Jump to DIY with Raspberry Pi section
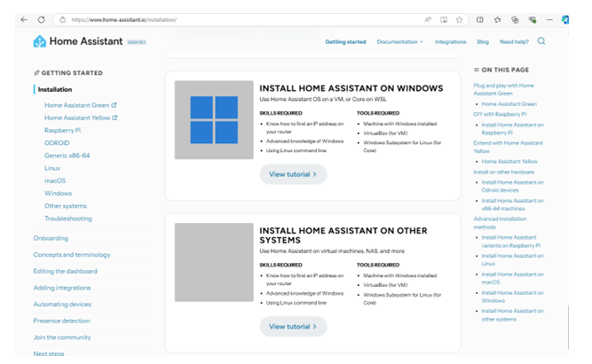 [x=500, y=114]
